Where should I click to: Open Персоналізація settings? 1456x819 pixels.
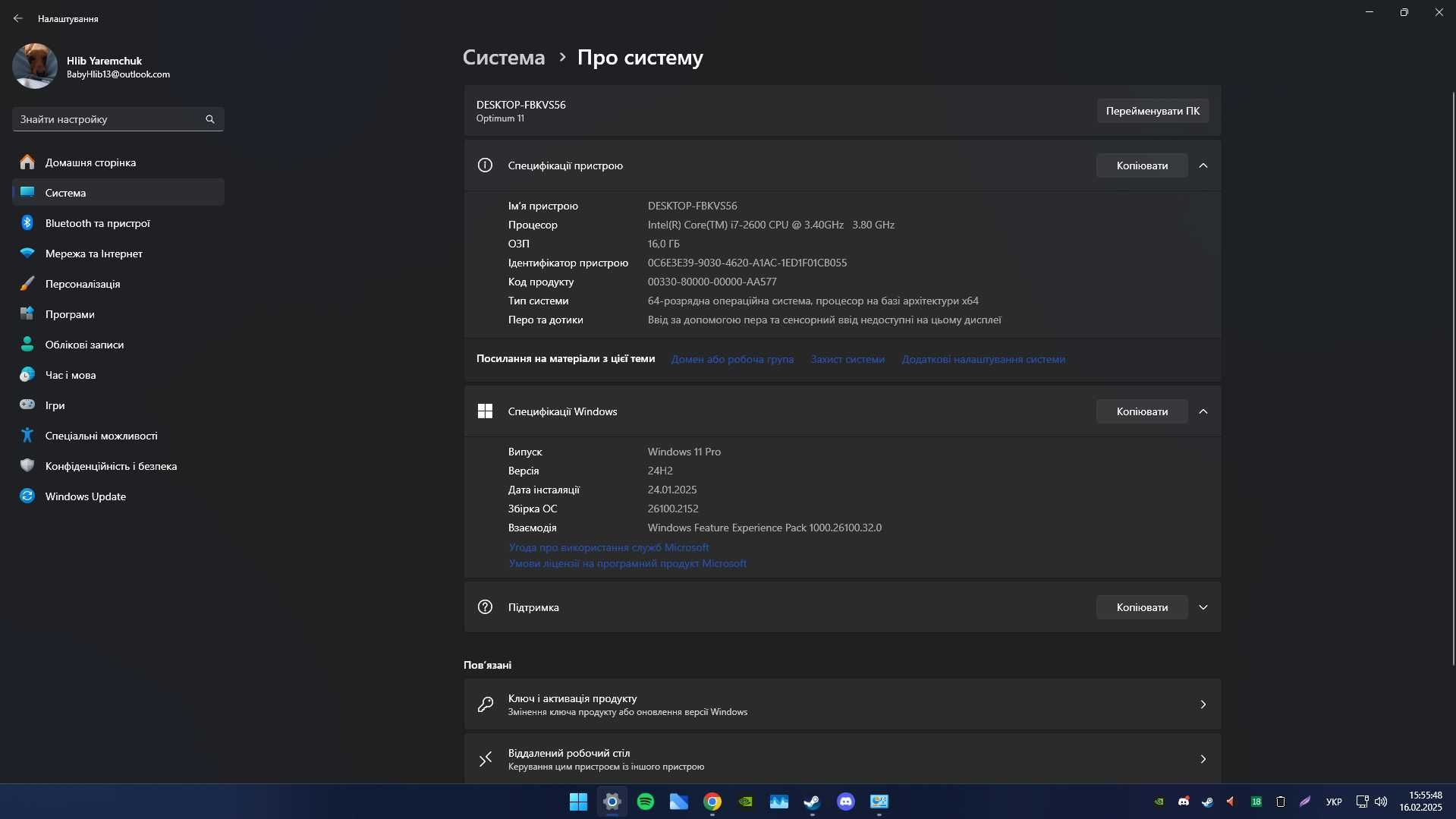(118, 284)
